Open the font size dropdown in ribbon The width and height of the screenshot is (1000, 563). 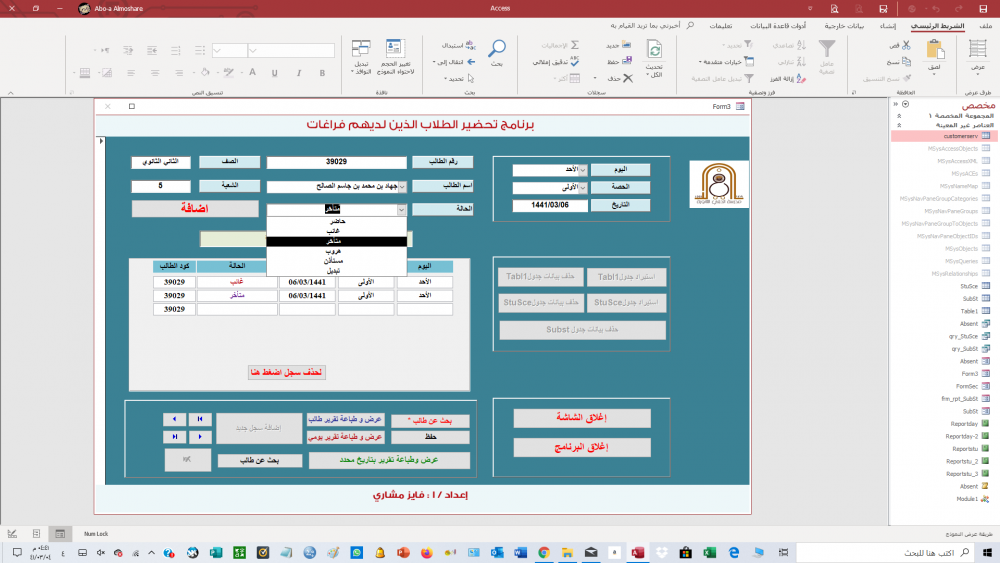coord(217,50)
